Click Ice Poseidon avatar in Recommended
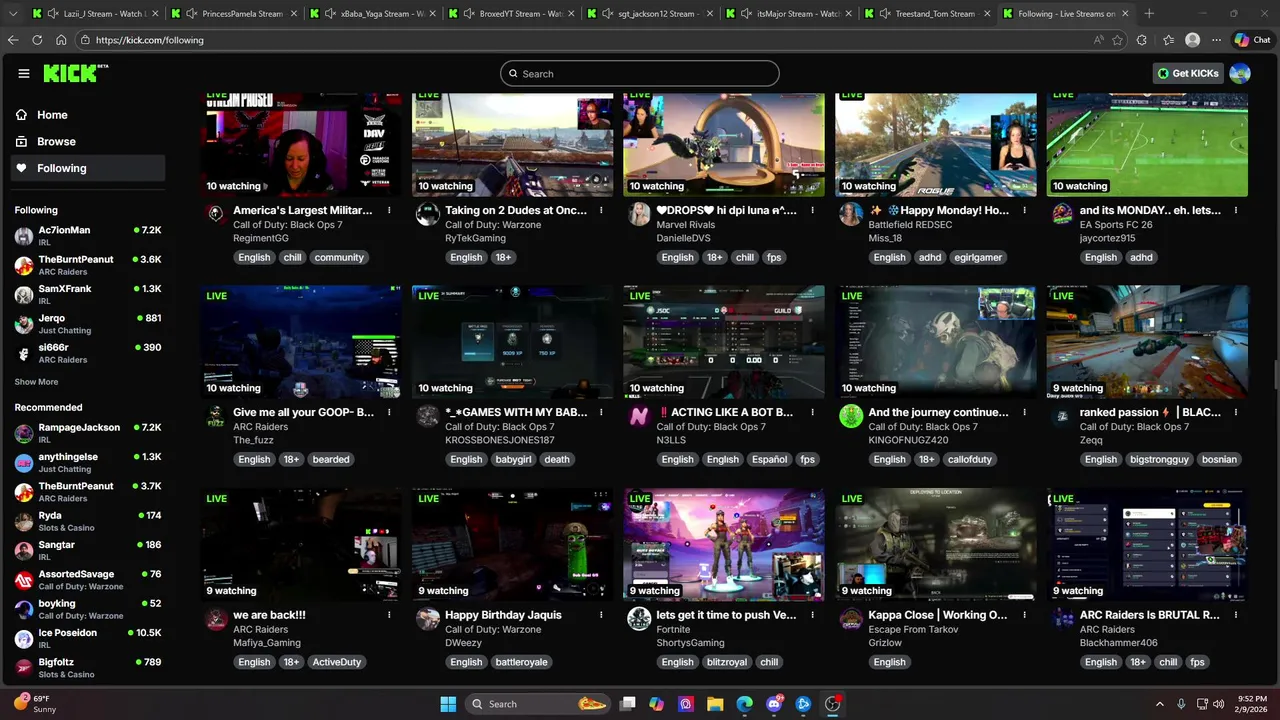1280x720 pixels. pyautogui.click(x=24, y=639)
